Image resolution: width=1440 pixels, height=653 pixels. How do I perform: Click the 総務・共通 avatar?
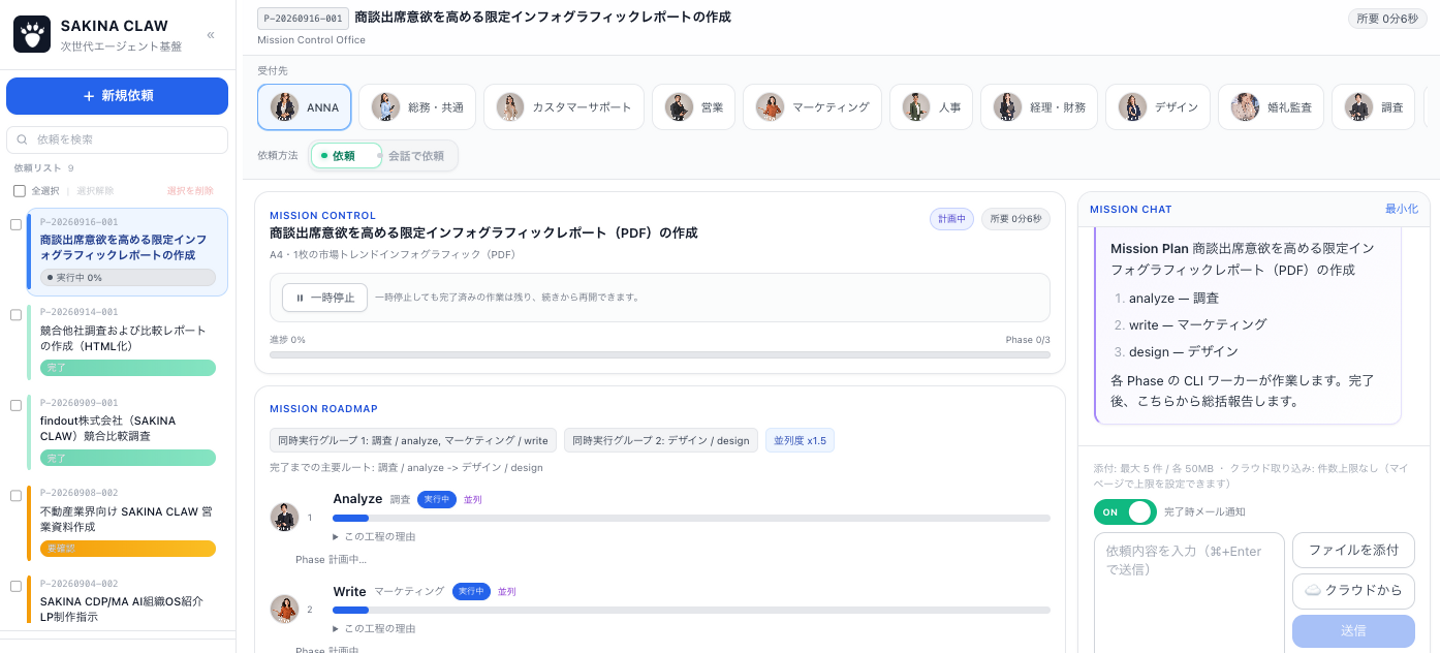[x=385, y=107]
